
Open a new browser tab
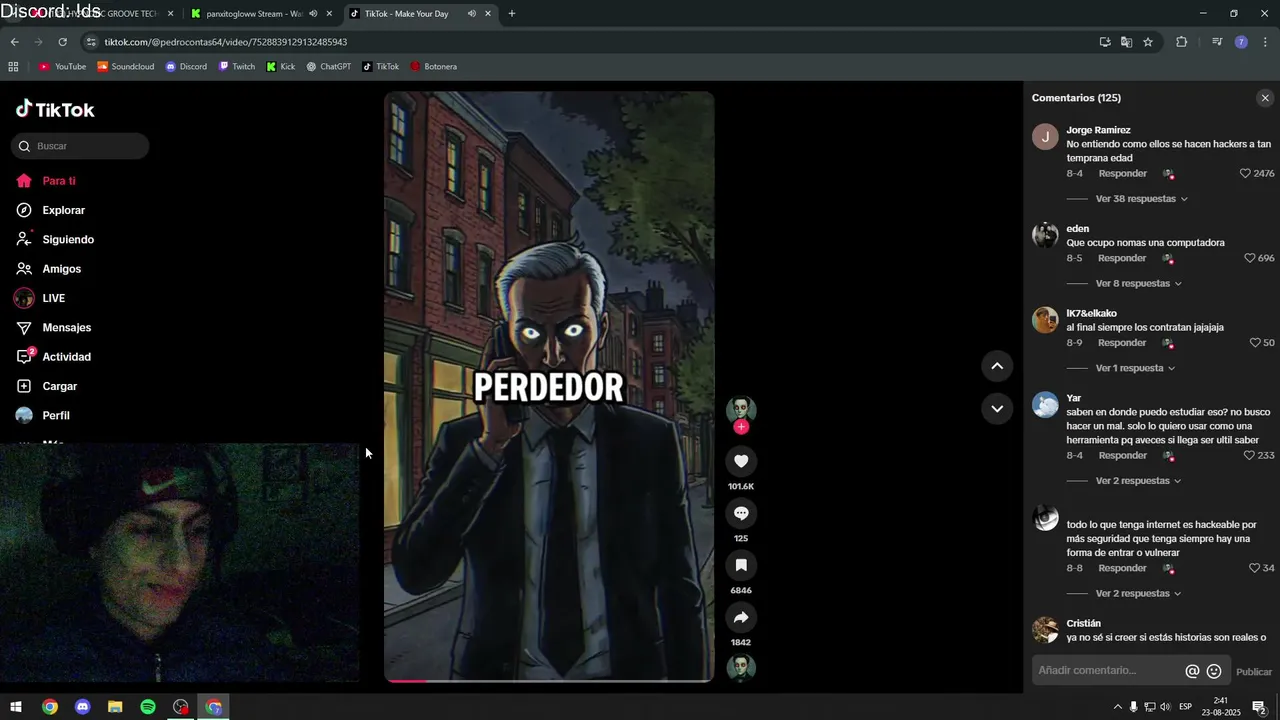pos(512,14)
